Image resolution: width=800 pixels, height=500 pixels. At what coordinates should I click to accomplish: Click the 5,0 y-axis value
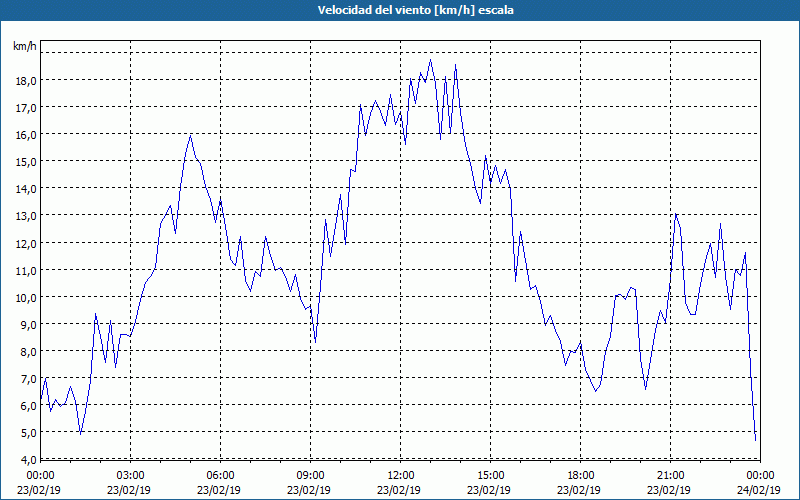click(28, 433)
